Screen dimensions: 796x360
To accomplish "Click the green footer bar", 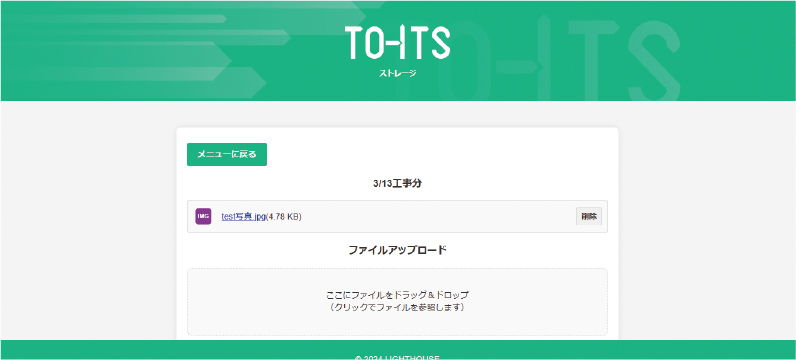I will pyautogui.click(x=397, y=350).
